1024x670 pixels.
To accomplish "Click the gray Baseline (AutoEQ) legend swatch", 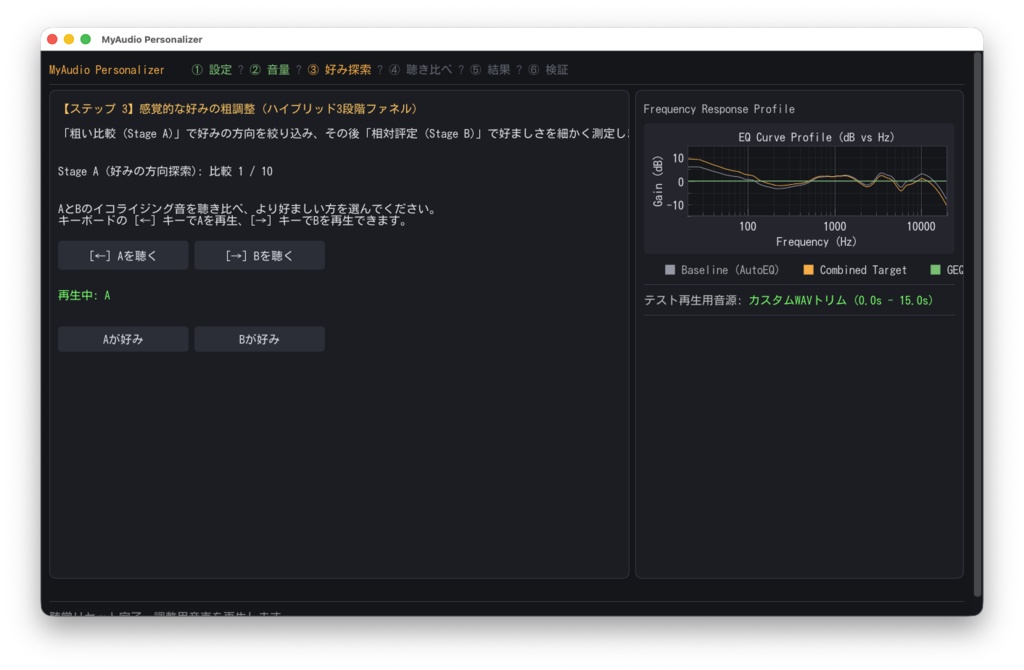I will (669, 270).
